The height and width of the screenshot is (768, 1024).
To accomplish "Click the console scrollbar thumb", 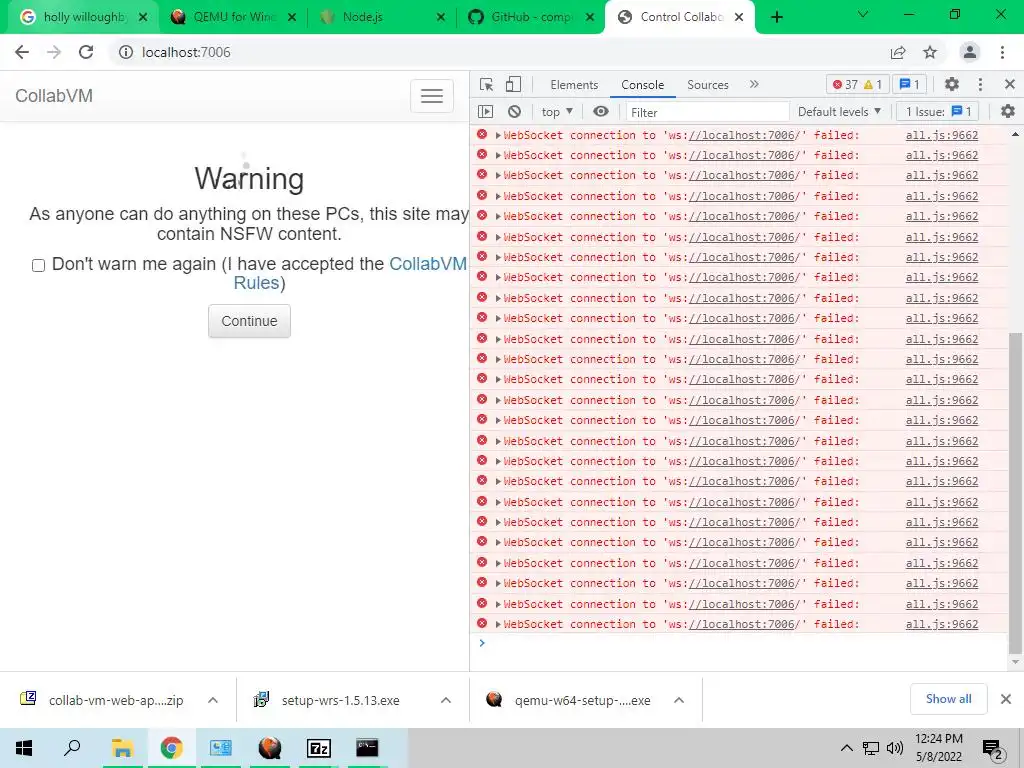I will [1014, 493].
